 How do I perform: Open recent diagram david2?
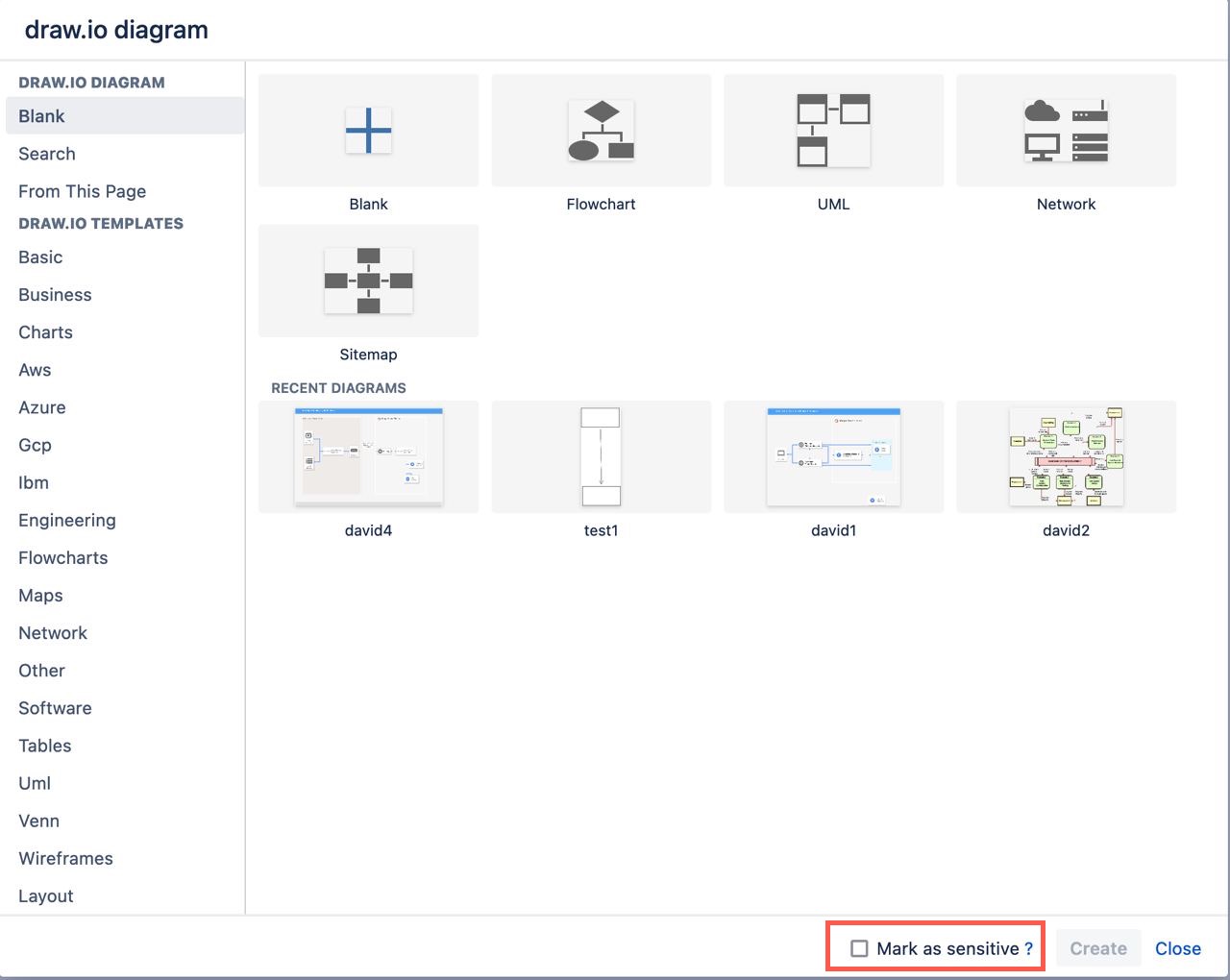click(1066, 456)
